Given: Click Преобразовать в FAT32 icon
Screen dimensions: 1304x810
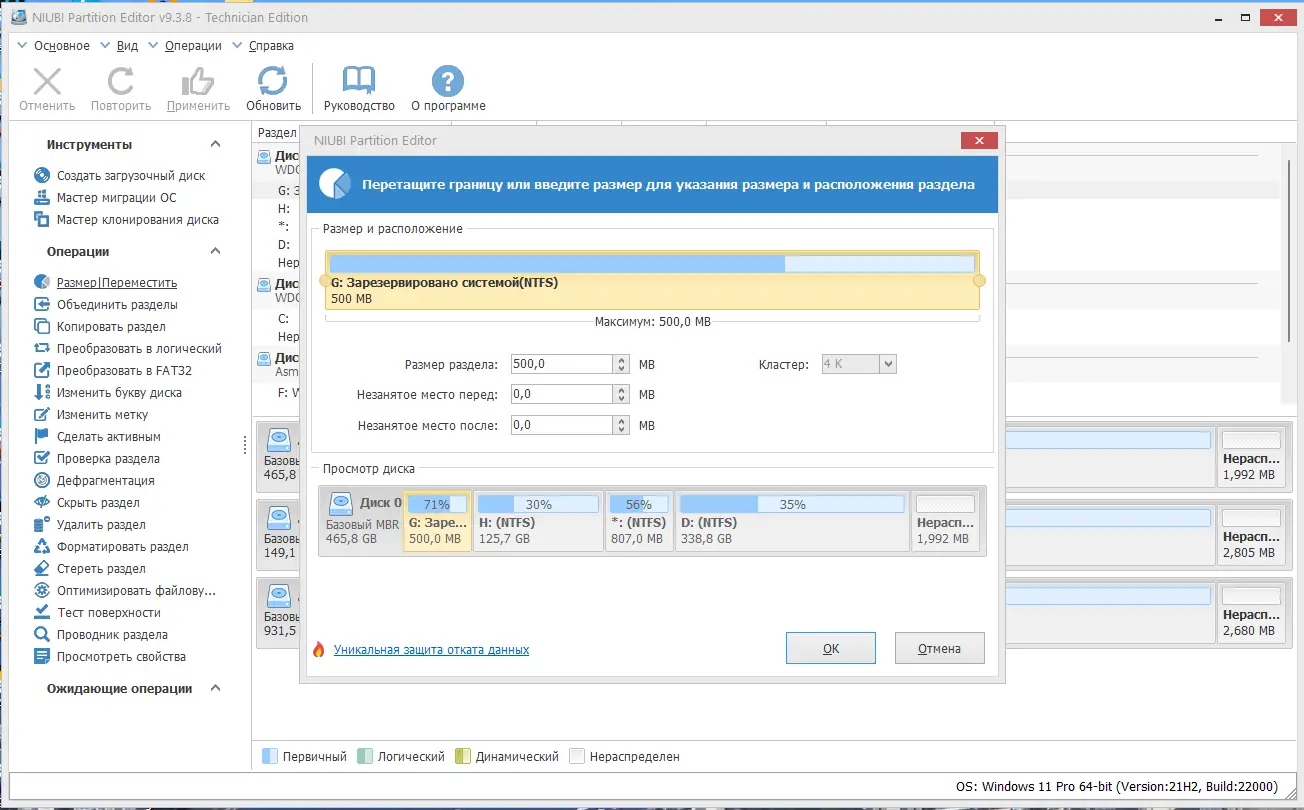Looking at the screenshot, I should pyautogui.click(x=42, y=370).
